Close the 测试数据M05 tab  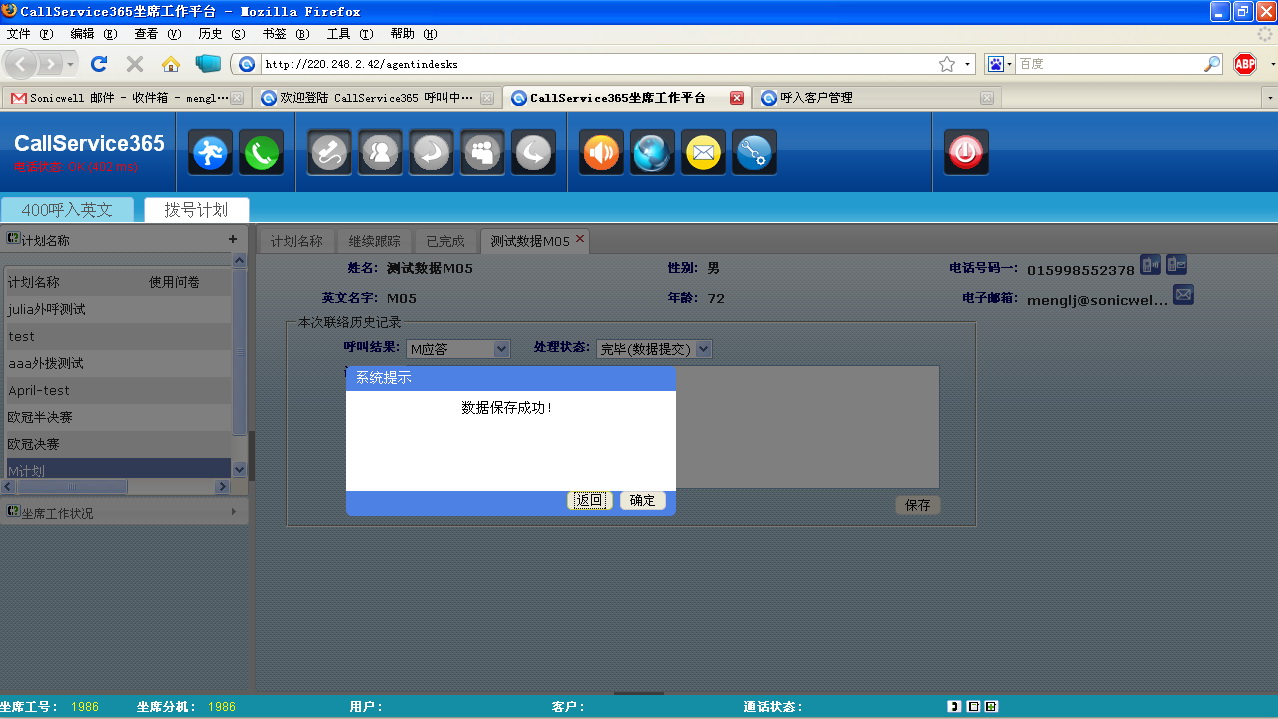[580, 239]
